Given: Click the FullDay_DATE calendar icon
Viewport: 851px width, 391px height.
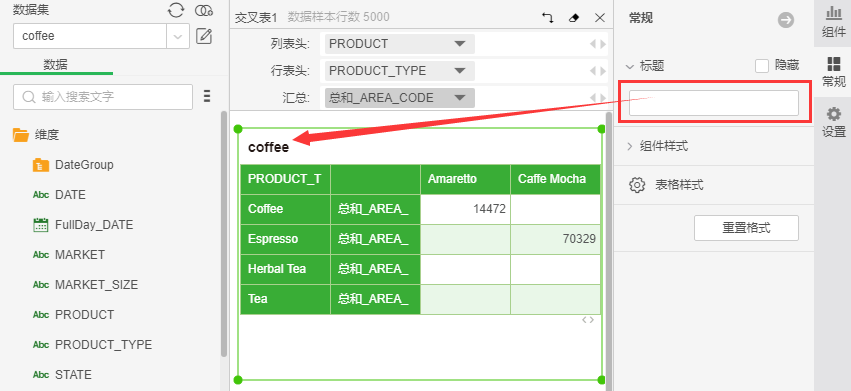Looking at the screenshot, I should tap(41, 225).
